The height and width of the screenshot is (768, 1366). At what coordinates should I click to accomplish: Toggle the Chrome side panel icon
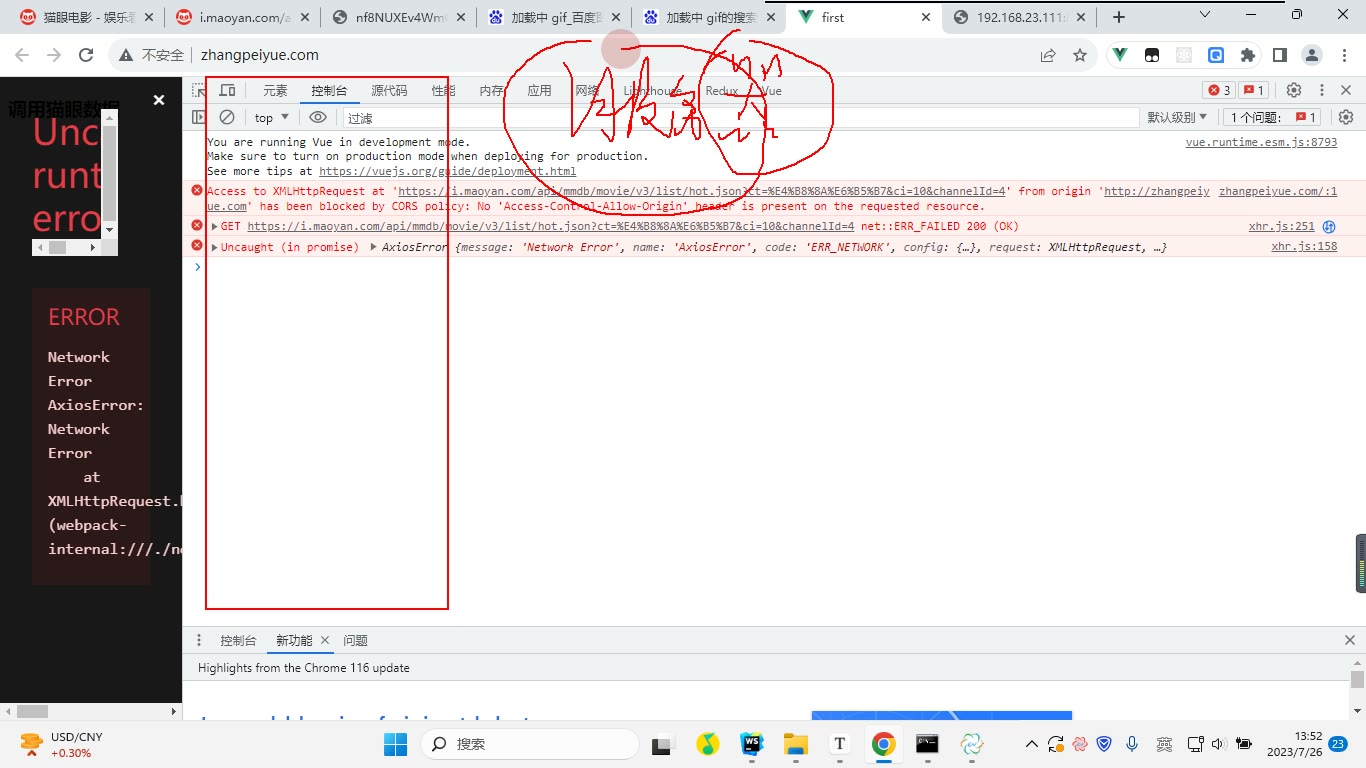pos(1280,55)
